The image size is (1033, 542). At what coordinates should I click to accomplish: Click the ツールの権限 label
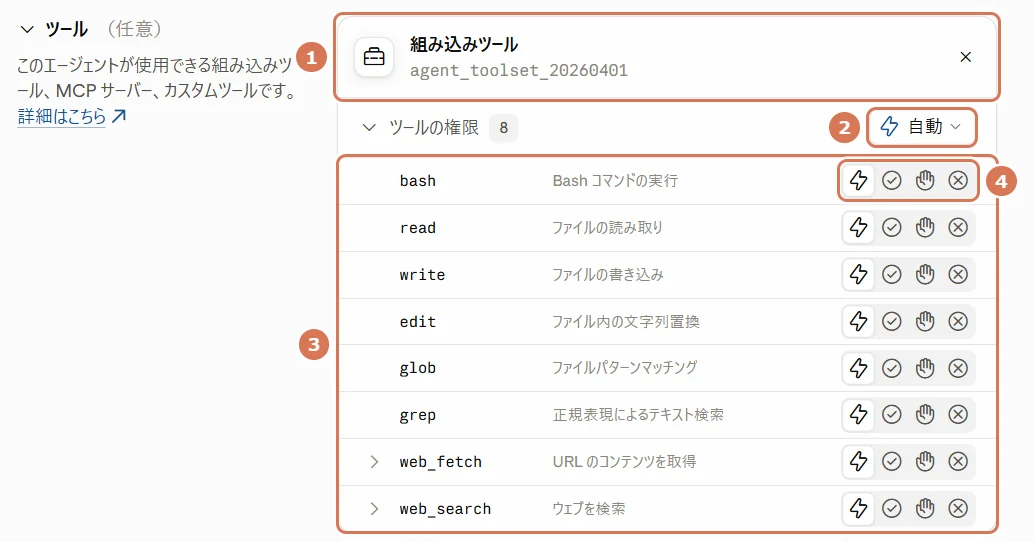[x=433, y=127]
